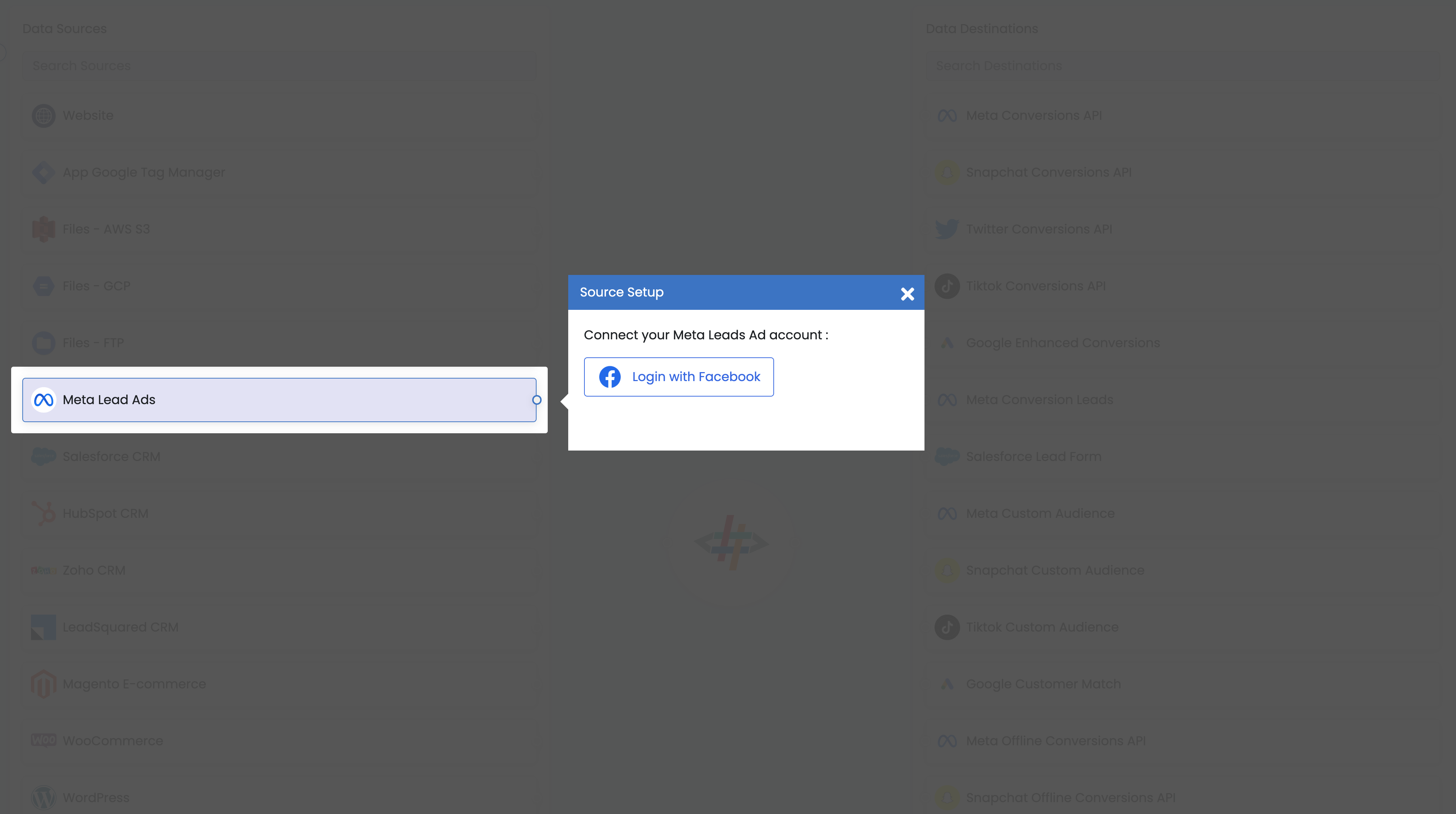Click the Magento E-commerce icon
This screenshot has height=814, width=1456.
tap(44, 684)
